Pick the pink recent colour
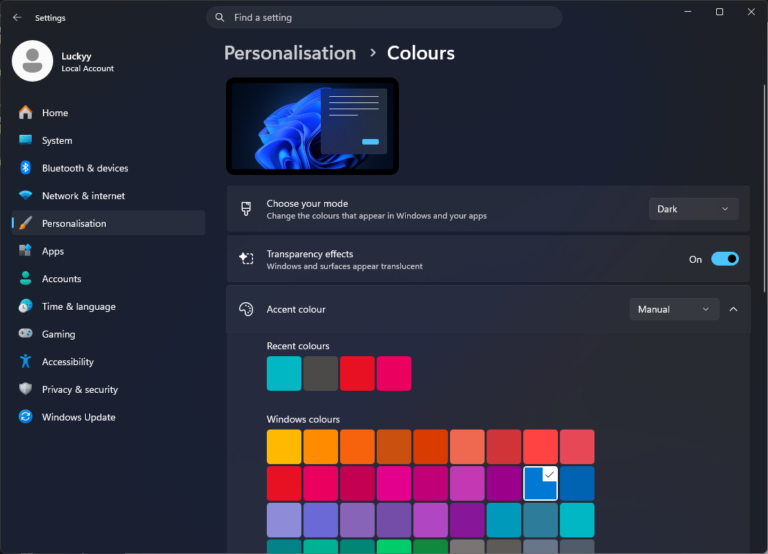 pyautogui.click(x=394, y=373)
